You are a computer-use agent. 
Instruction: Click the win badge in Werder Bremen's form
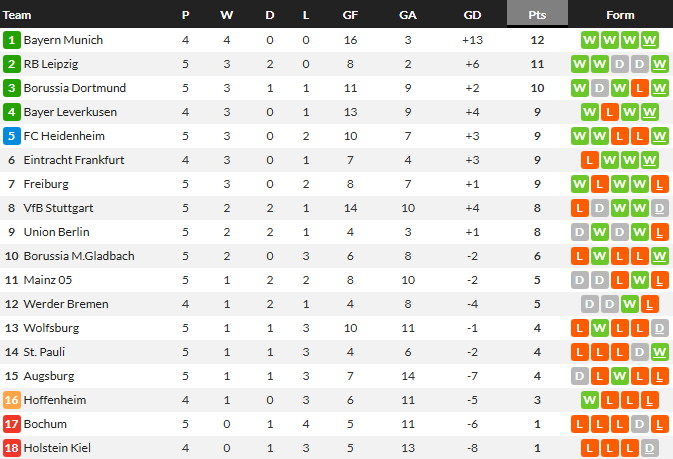click(631, 304)
